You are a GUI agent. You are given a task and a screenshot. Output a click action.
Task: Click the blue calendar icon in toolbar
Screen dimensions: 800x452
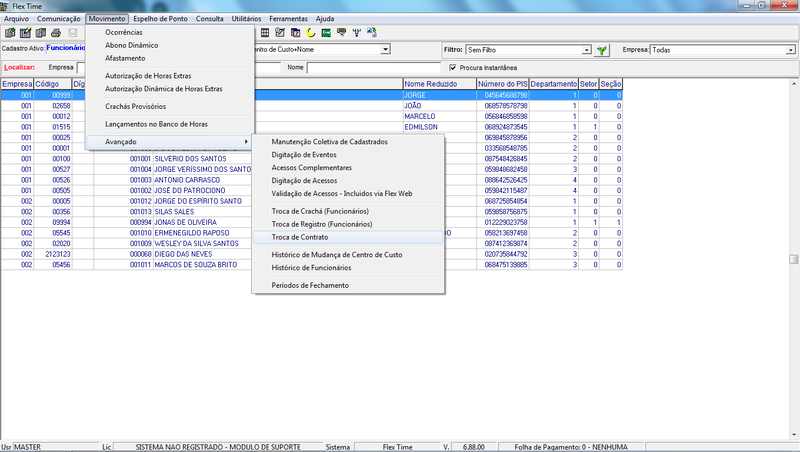click(x=295, y=33)
